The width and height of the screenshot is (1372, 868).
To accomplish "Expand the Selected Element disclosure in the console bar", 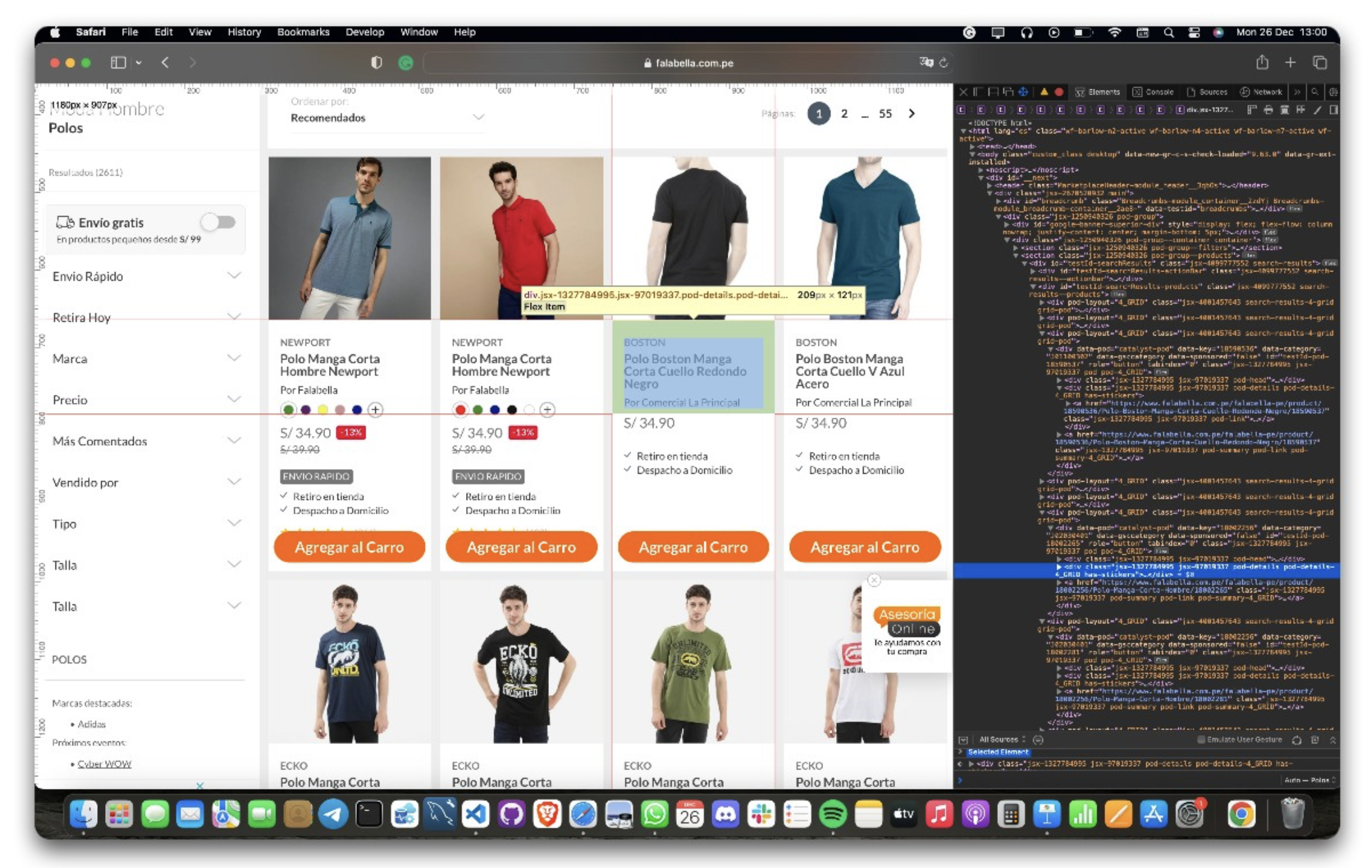I will (x=960, y=751).
